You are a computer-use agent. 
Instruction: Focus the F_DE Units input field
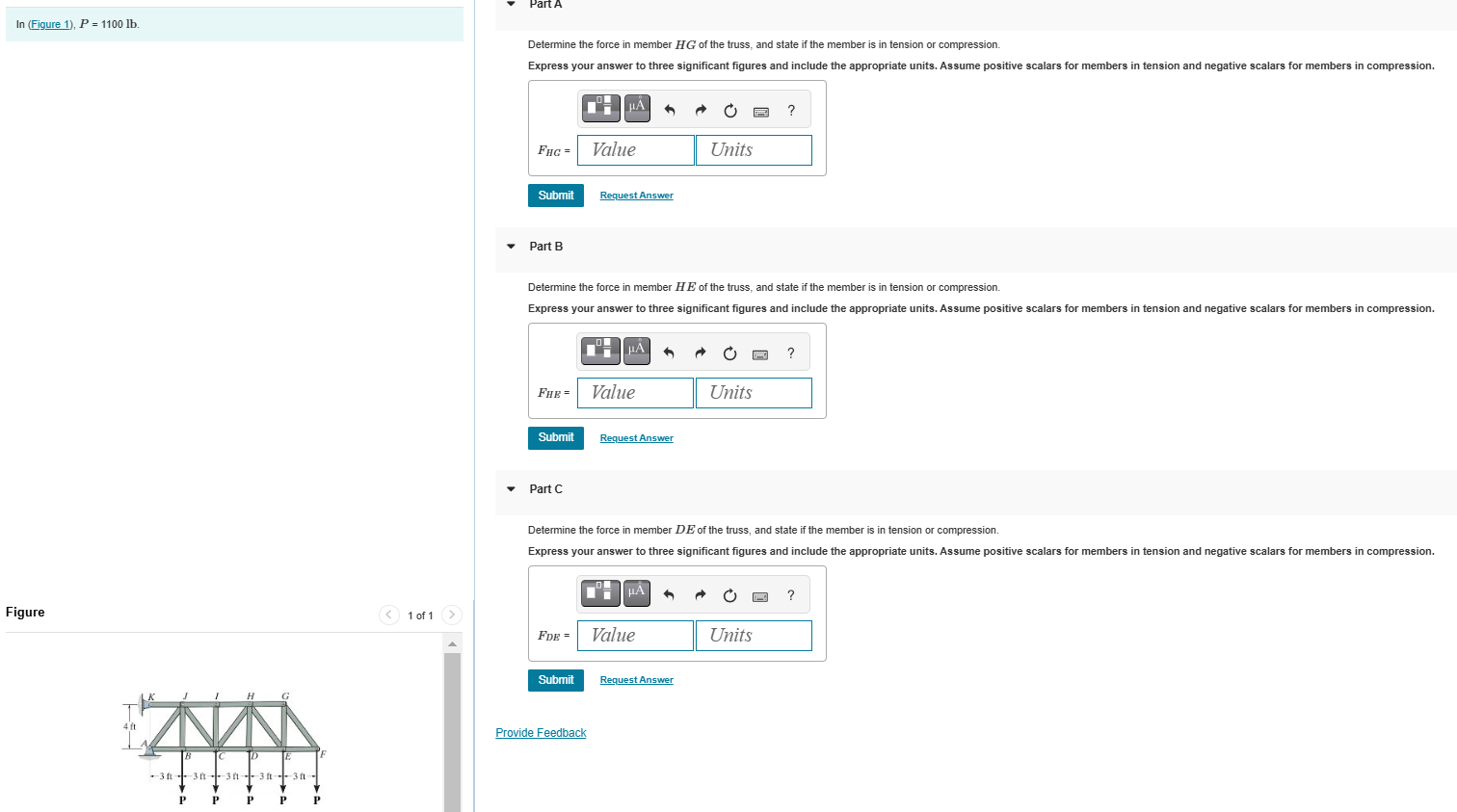click(x=754, y=636)
